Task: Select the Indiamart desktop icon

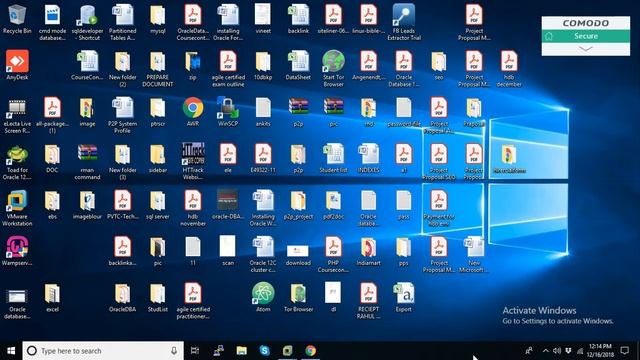Action: click(x=369, y=251)
